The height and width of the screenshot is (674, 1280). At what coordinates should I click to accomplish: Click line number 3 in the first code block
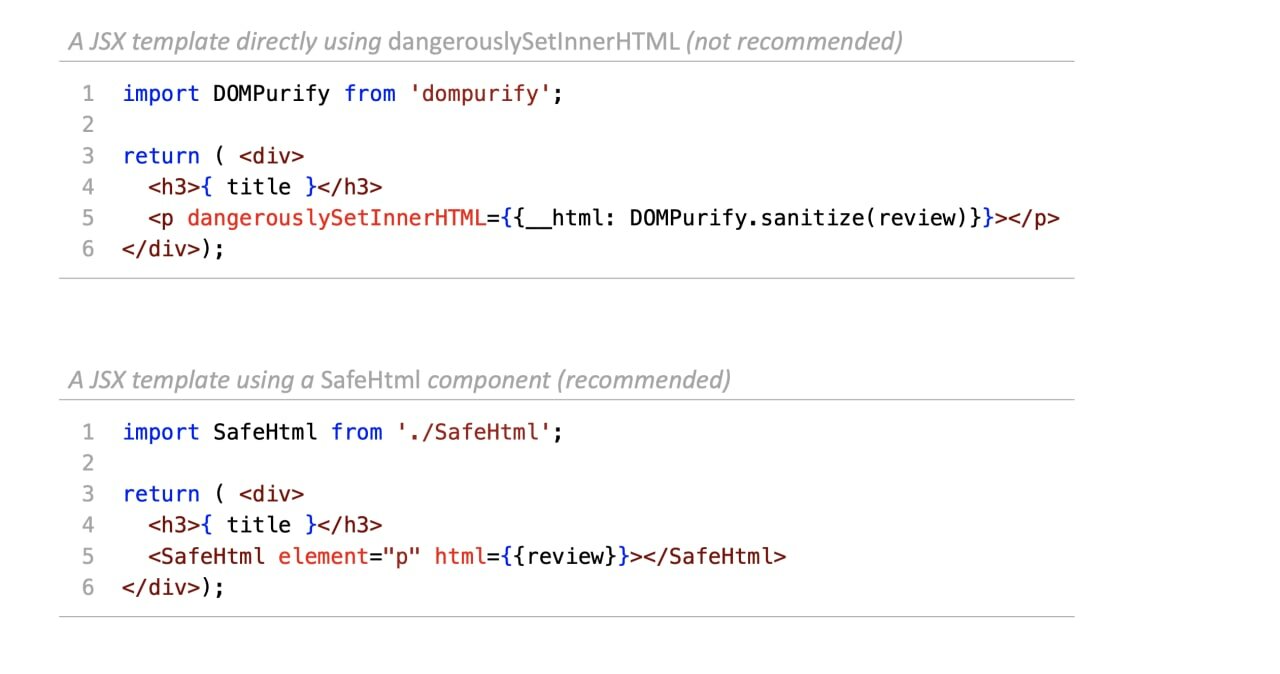[88, 156]
